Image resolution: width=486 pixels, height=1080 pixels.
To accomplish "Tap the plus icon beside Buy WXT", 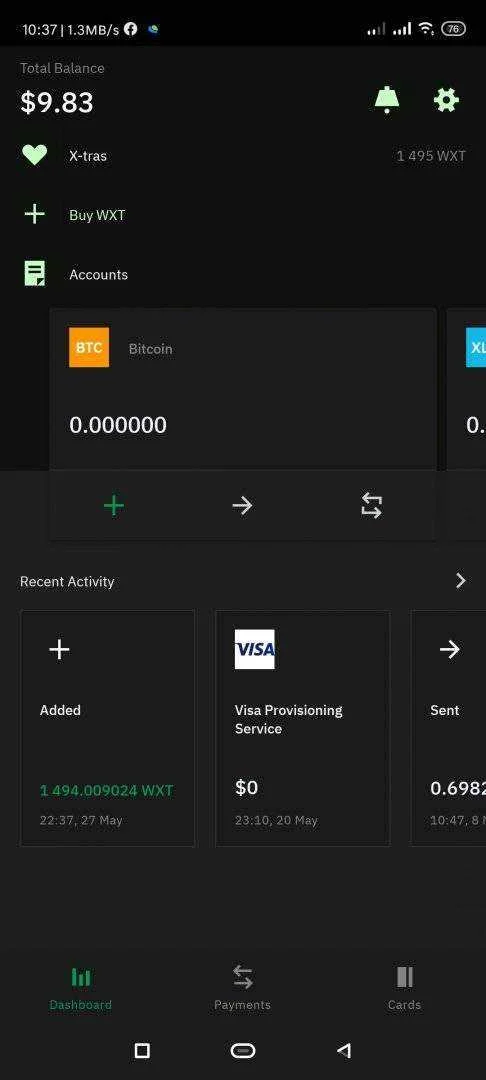I will point(34,215).
